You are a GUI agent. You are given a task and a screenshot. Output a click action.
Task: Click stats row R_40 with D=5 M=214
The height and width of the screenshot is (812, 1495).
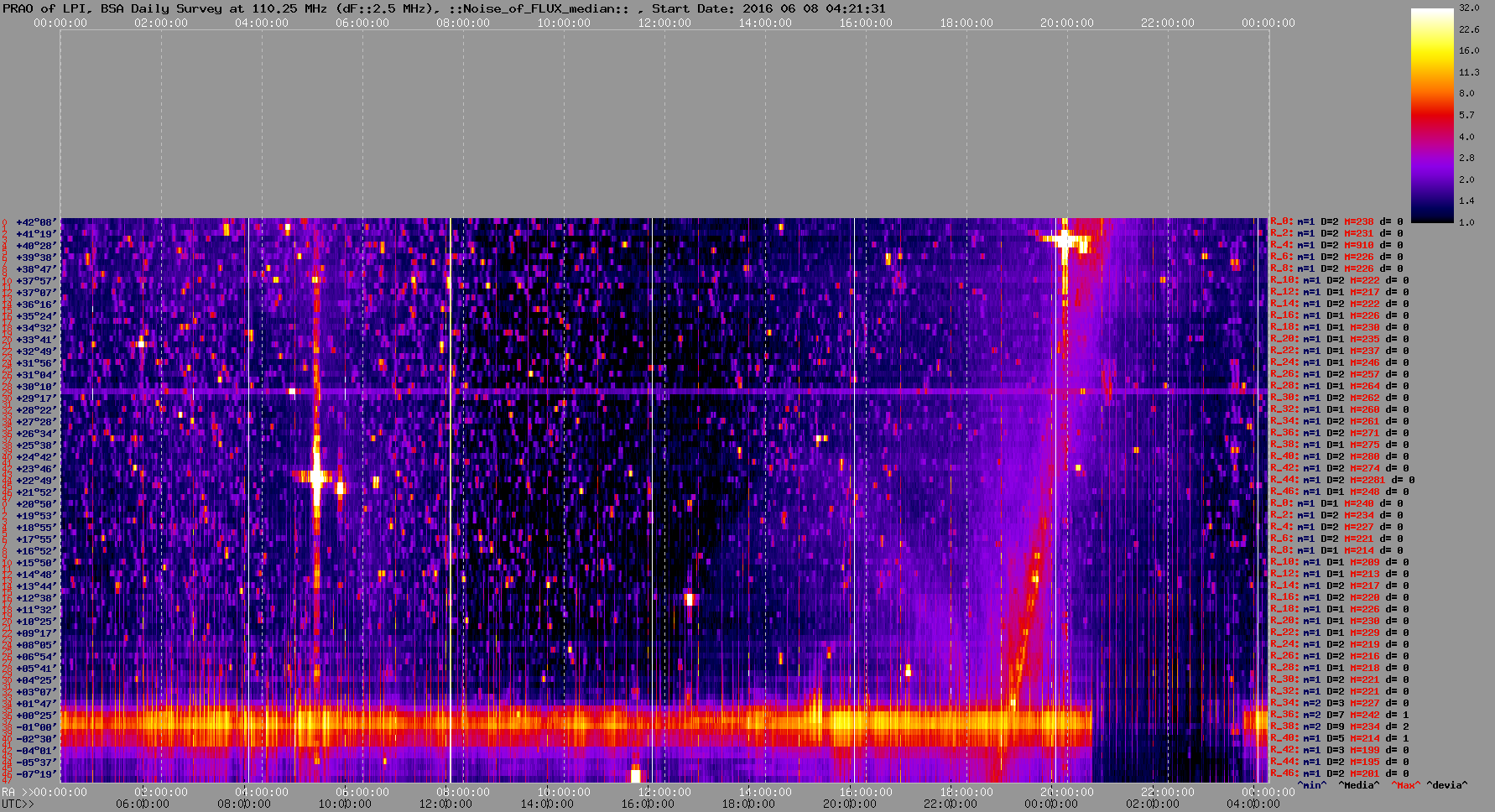pos(1340,739)
